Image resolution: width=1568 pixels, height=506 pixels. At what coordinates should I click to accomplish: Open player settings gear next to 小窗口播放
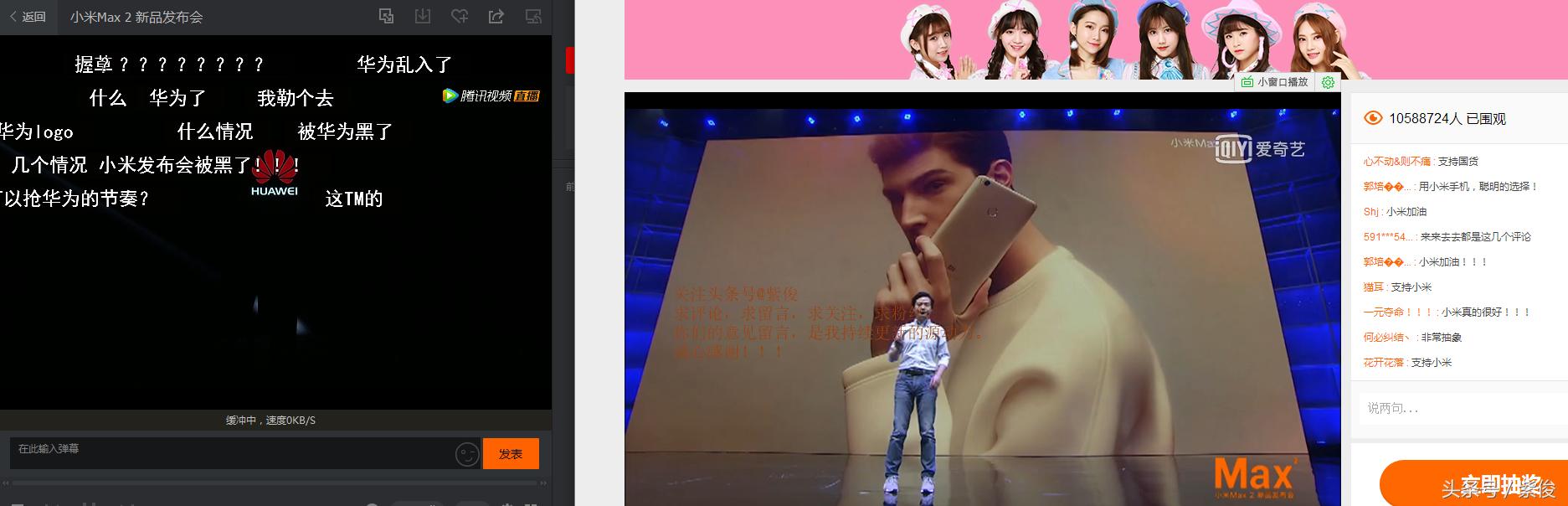[1328, 82]
